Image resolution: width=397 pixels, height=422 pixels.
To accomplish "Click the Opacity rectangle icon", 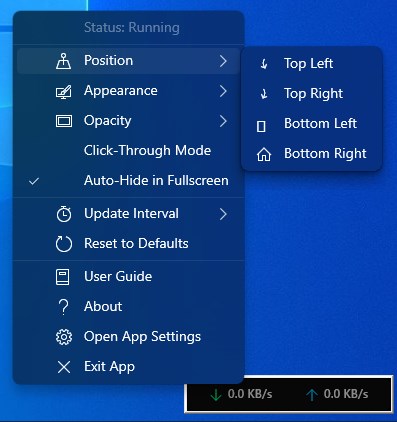I will 63,121.
